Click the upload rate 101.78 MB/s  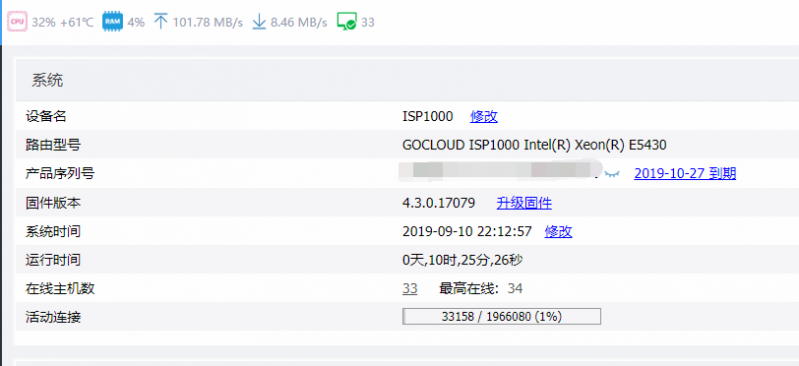click(x=208, y=22)
